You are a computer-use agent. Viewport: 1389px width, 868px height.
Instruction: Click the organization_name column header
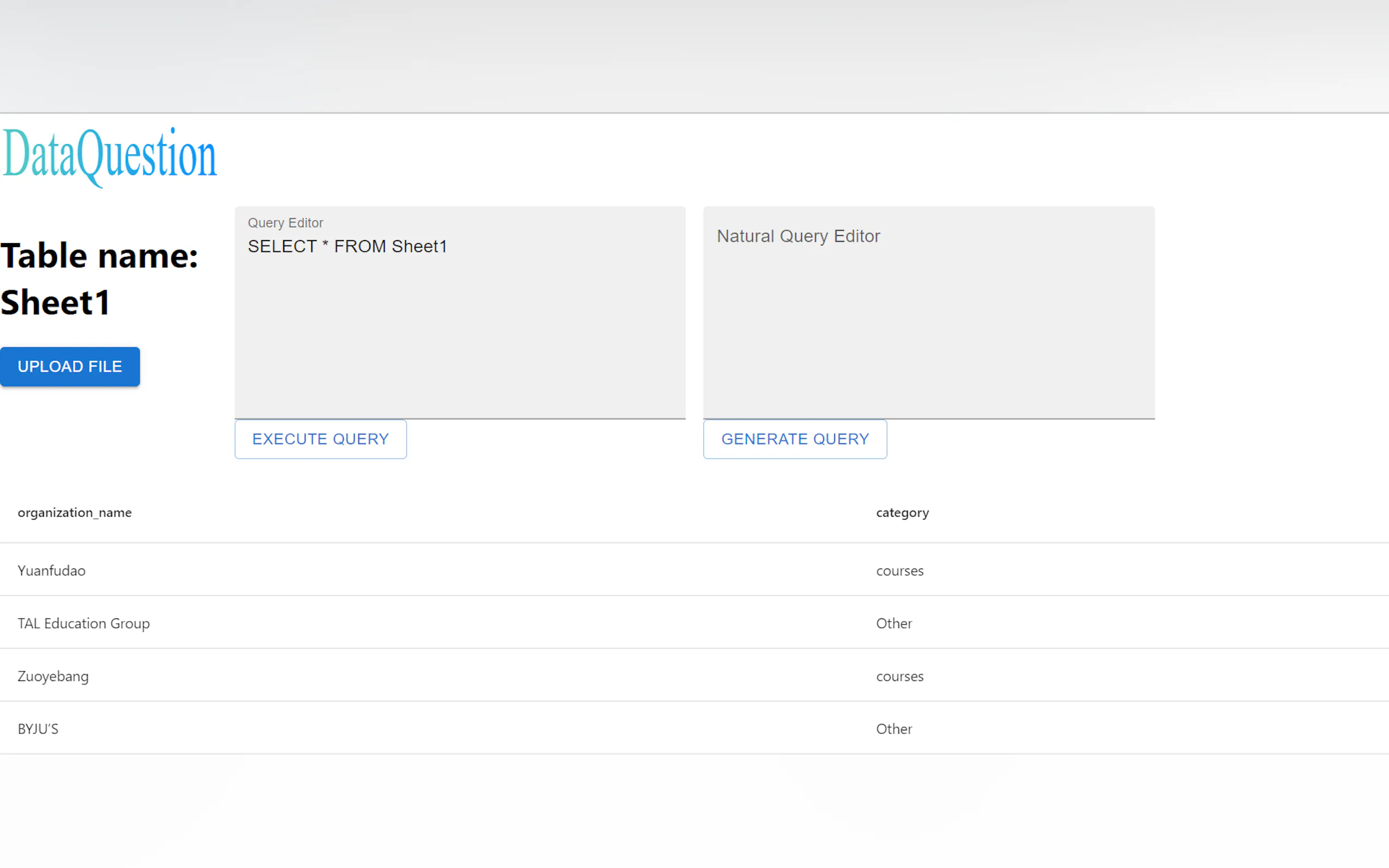click(x=75, y=513)
